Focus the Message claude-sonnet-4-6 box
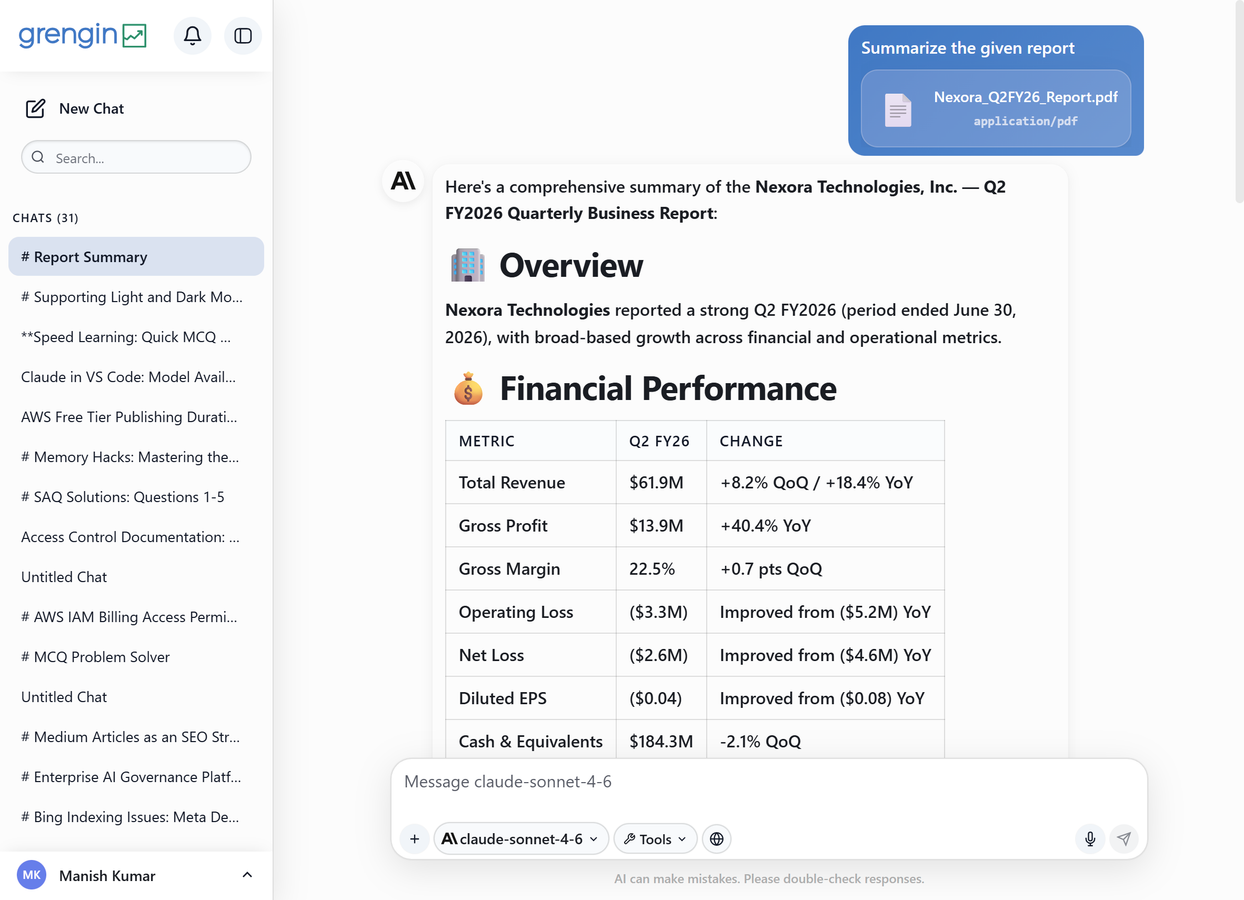 768,782
